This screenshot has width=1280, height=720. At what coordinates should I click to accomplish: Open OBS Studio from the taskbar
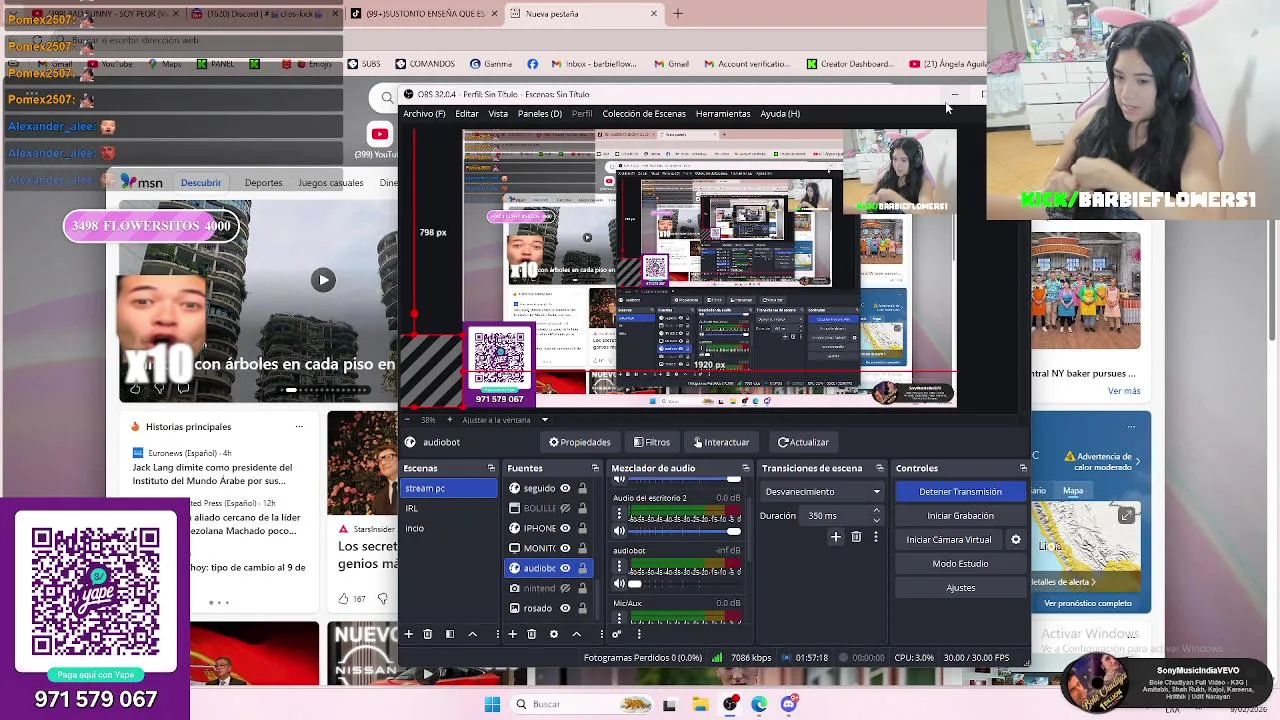pyautogui.click(x=730, y=704)
